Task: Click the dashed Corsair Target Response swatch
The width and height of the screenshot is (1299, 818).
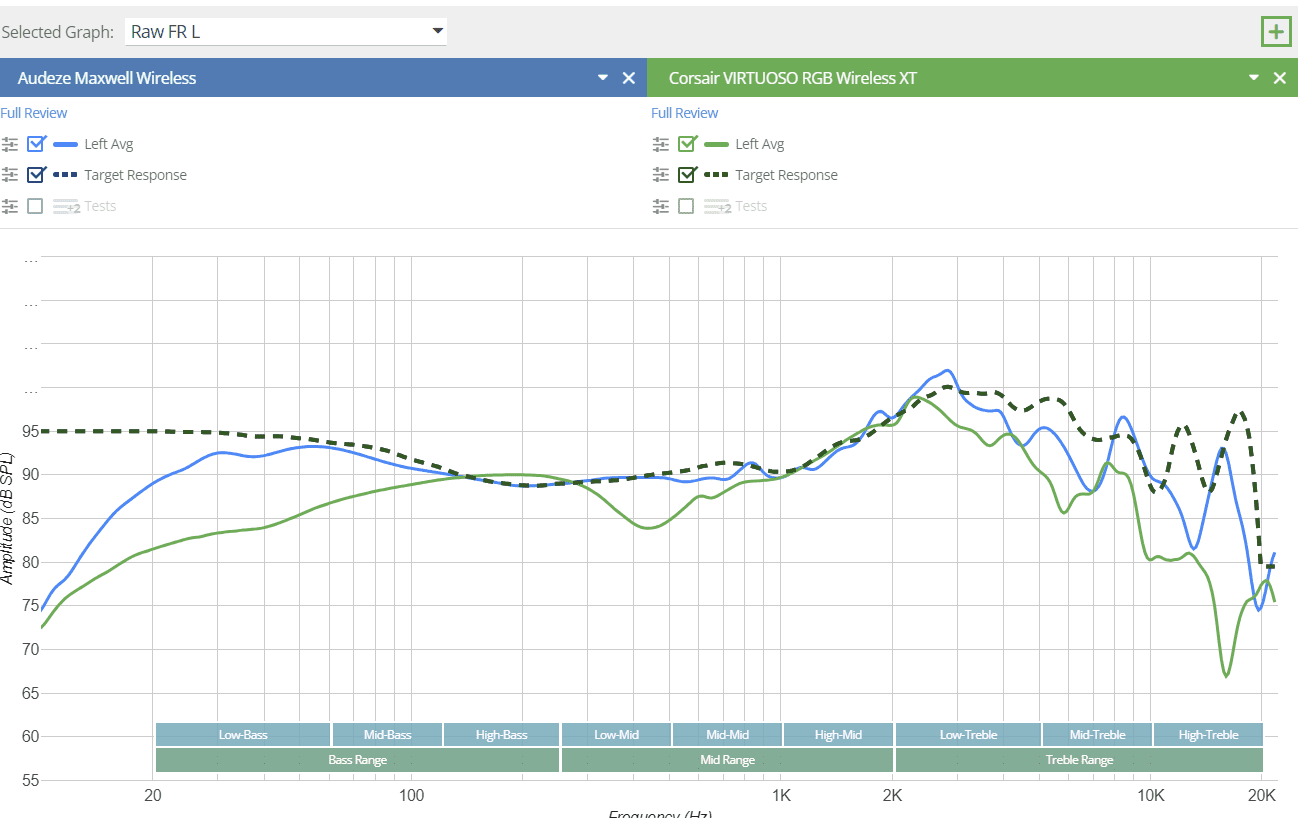Action: [x=717, y=175]
